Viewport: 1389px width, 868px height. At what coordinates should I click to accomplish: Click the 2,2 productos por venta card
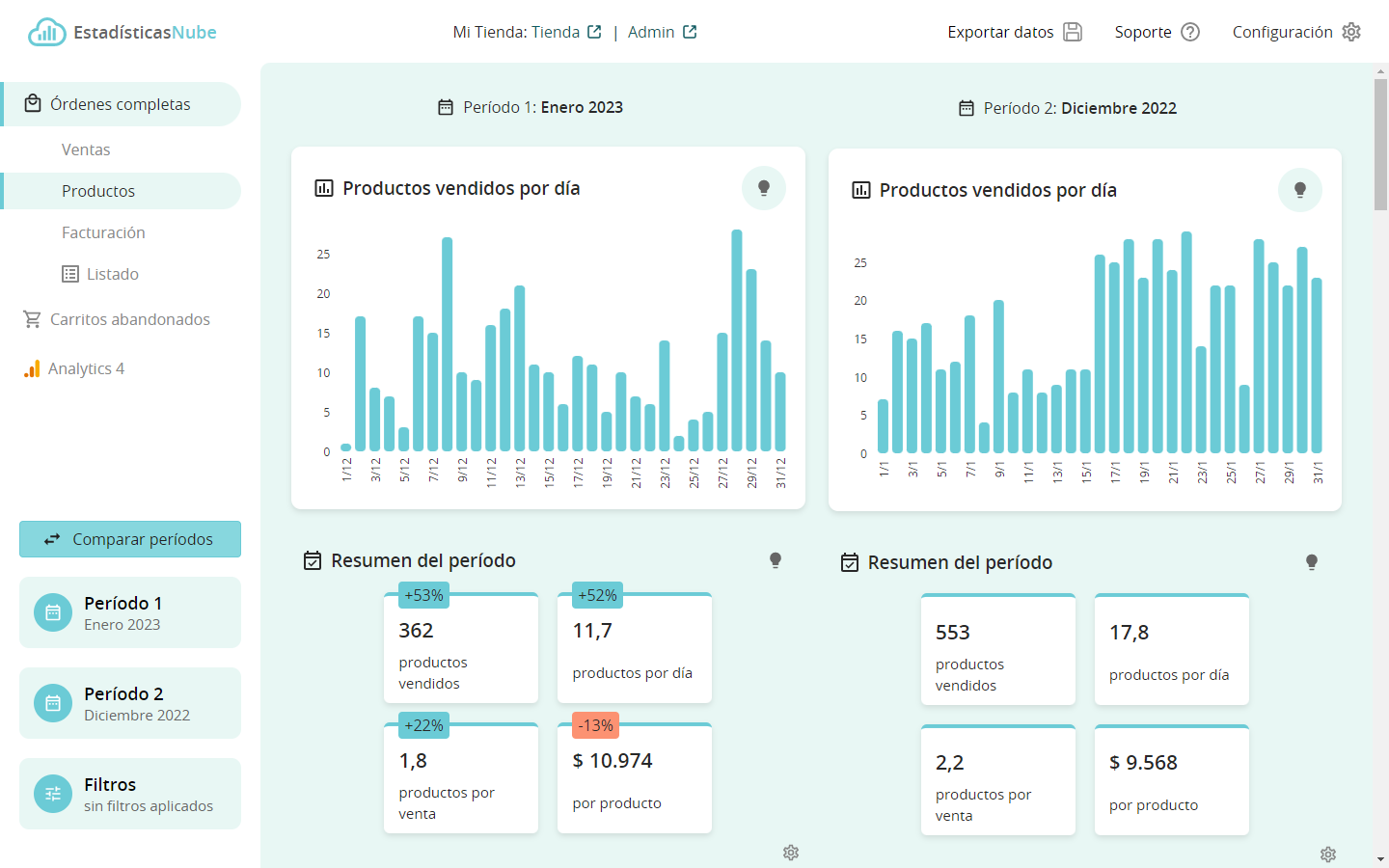pos(998,779)
